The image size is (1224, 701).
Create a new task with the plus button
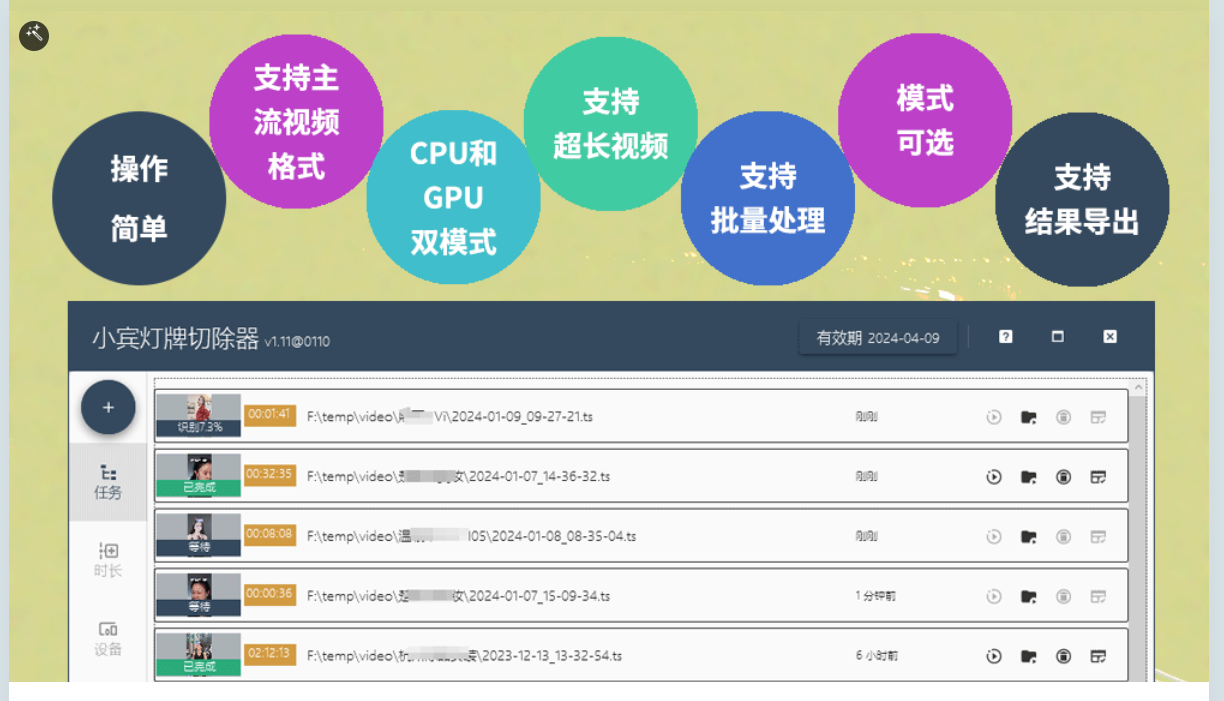coord(108,407)
